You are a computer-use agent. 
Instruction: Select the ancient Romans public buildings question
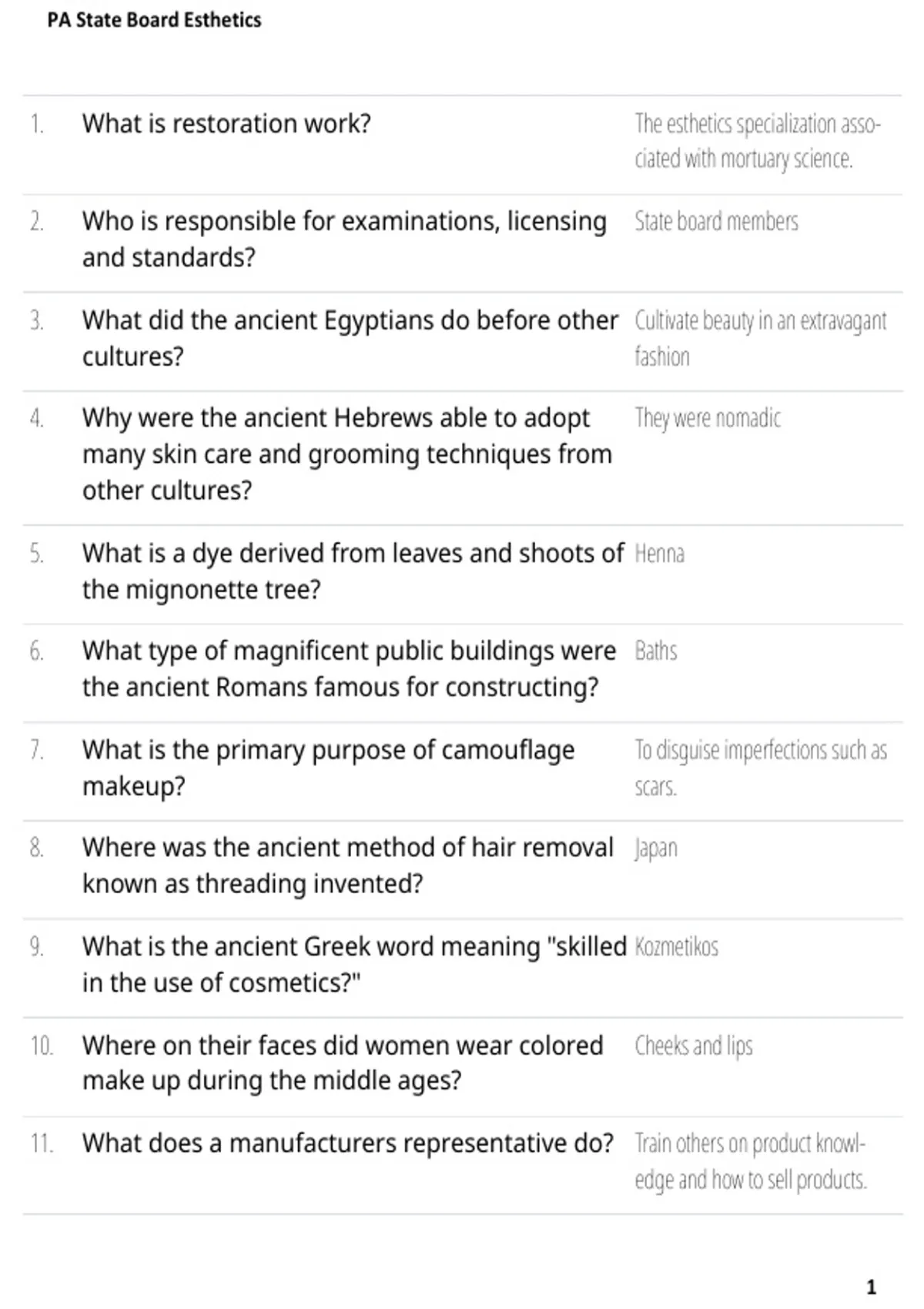[349, 668]
